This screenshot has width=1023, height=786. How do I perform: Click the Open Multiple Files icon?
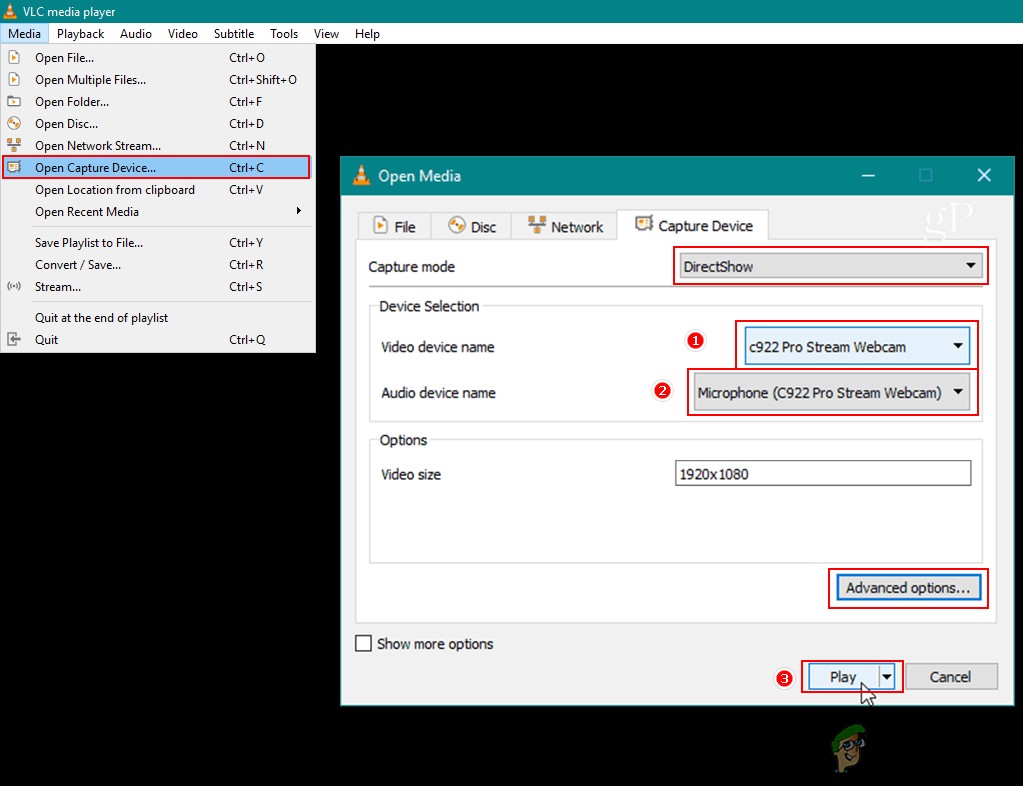click(x=14, y=80)
